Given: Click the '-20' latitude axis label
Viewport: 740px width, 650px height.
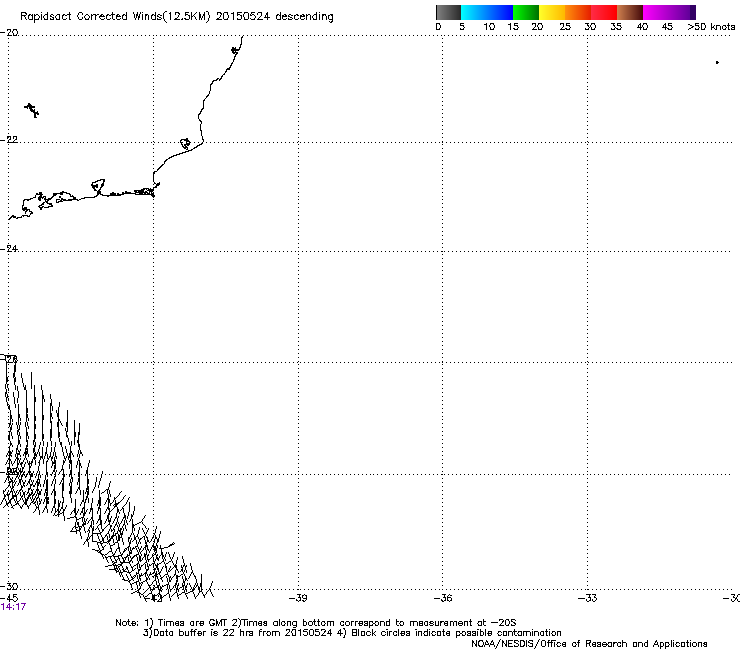Looking at the screenshot, I should click(x=9, y=33).
